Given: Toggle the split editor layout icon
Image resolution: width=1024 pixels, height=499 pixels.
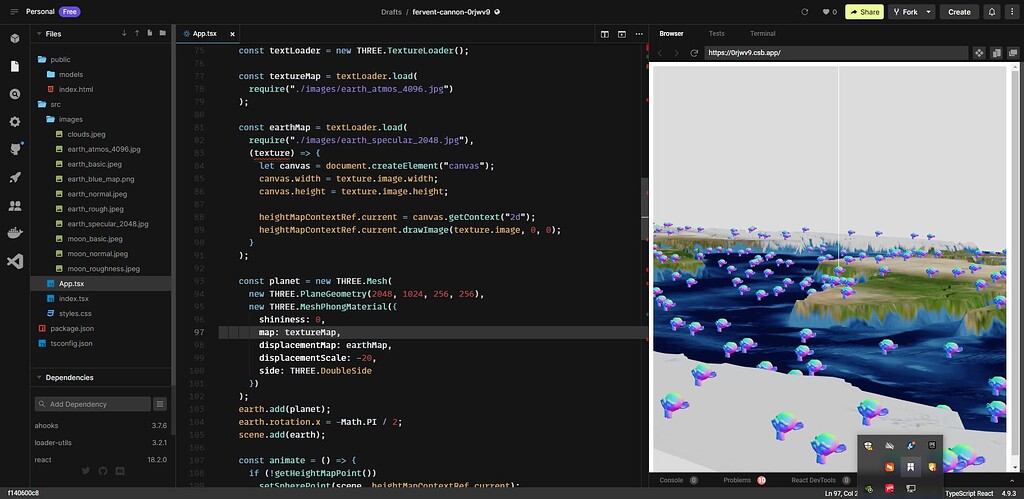Looking at the screenshot, I should click(x=605, y=33).
